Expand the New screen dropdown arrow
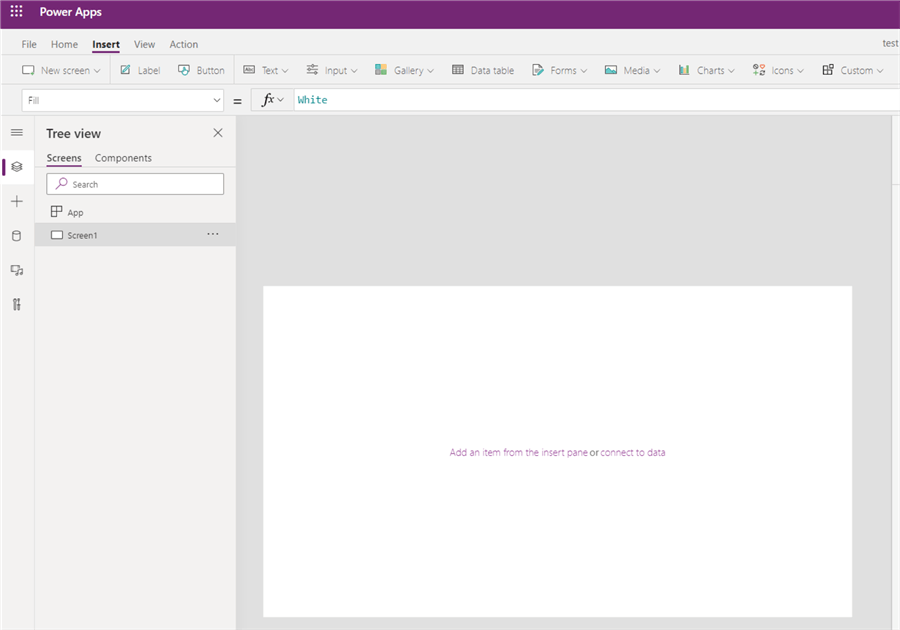900x630 pixels. point(97,71)
